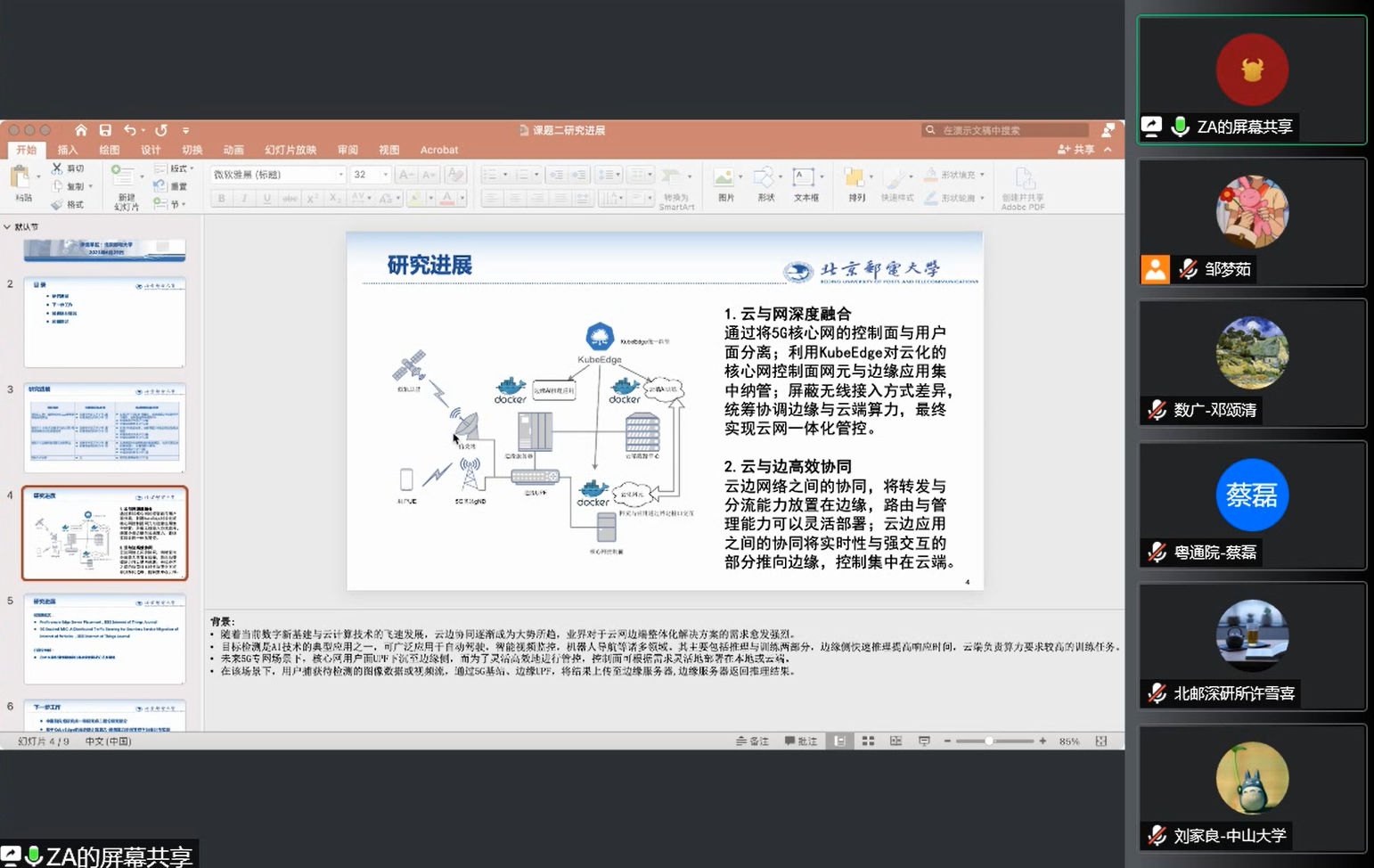Open the 设计 tab
This screenshot has height=868, width=1374.
(151, 150)
